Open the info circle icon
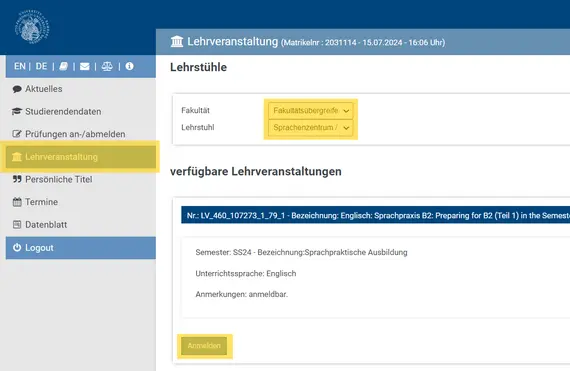 pos(129,66)
